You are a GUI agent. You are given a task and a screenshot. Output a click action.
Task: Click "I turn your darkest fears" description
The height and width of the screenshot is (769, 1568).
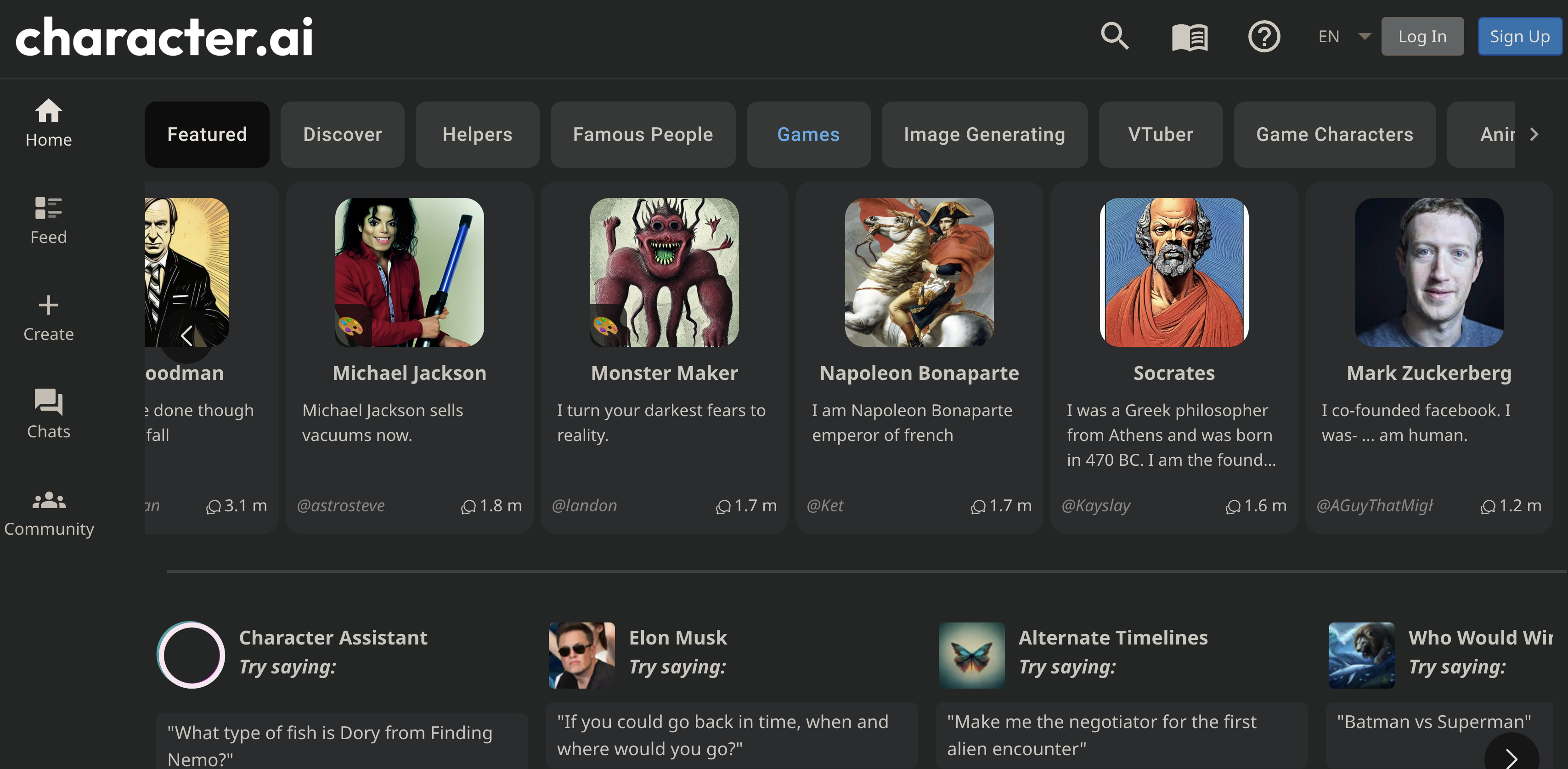point(661,423)
